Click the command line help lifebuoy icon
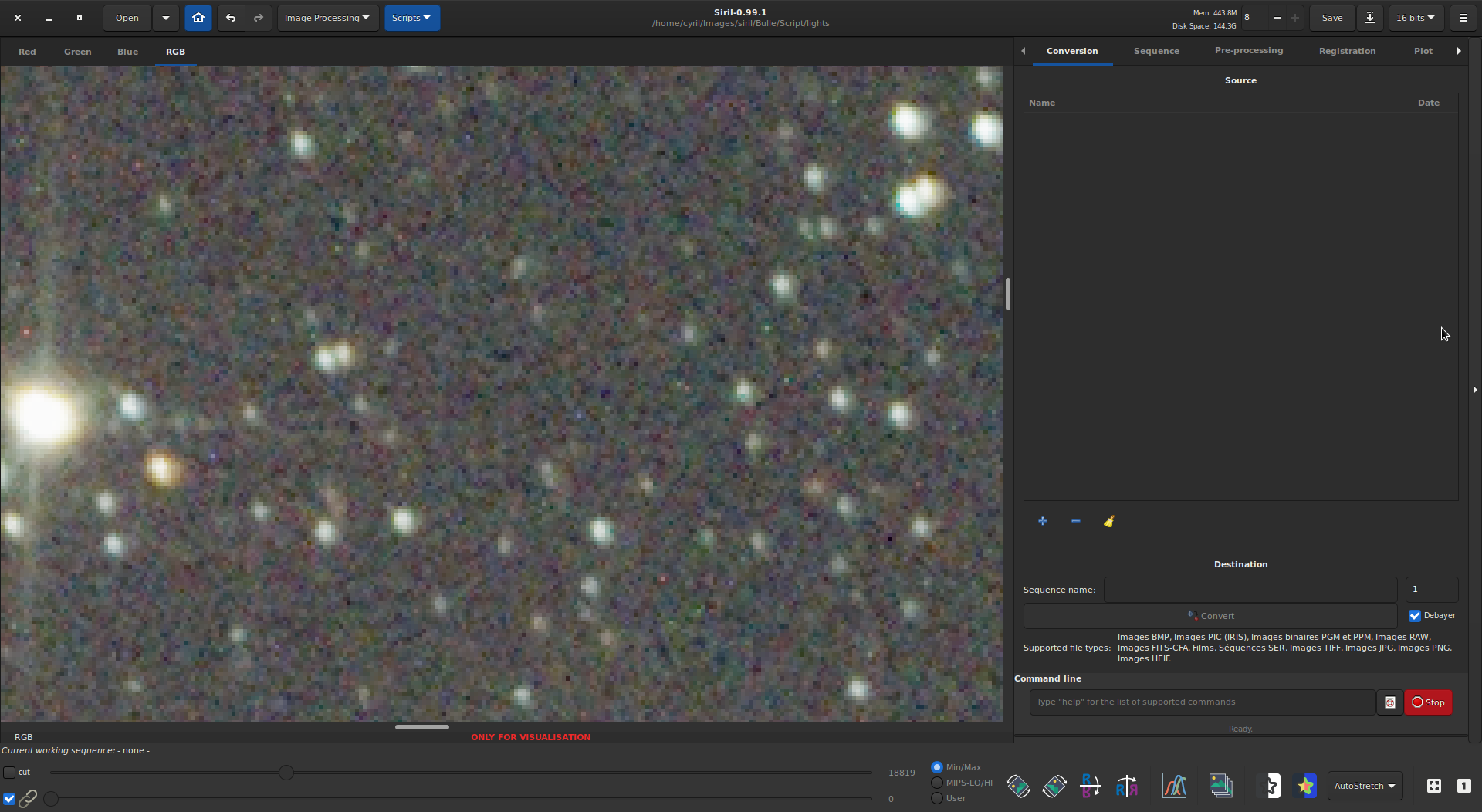Viewport: 1482px width, 812px height. 1389,702
